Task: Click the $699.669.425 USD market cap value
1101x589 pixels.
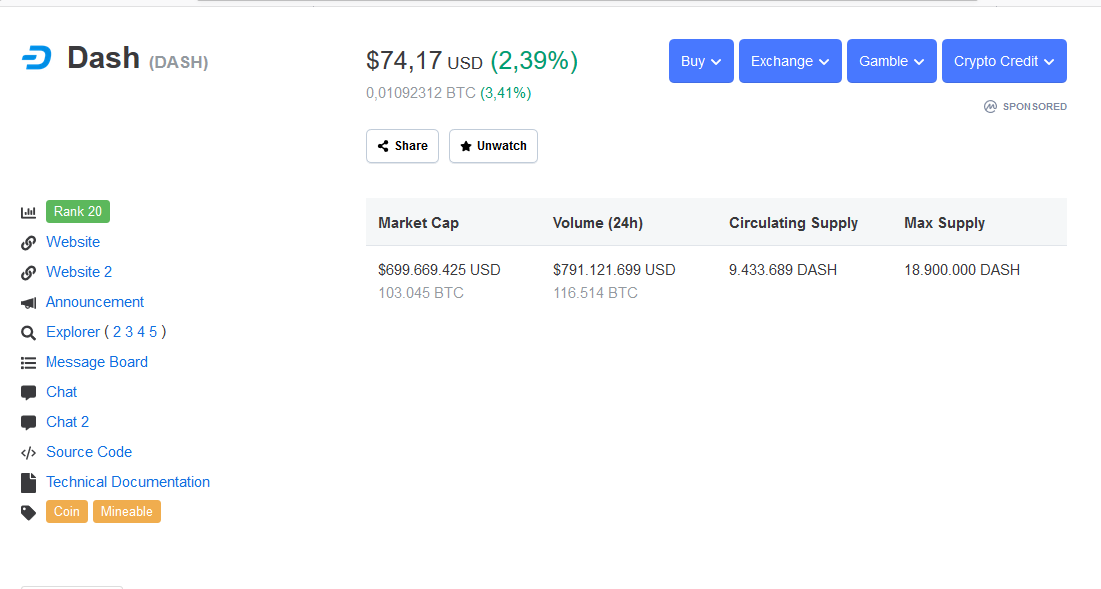Action: tap(440, 270)
